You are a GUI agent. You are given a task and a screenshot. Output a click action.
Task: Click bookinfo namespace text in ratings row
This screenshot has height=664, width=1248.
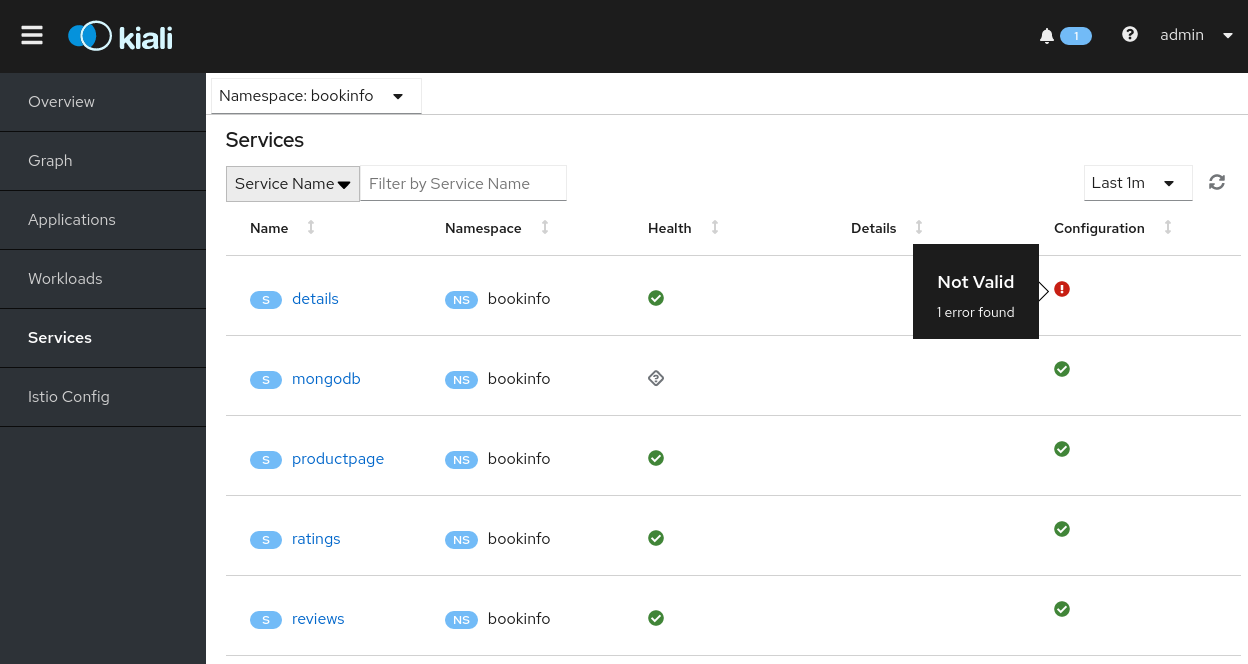519,539
